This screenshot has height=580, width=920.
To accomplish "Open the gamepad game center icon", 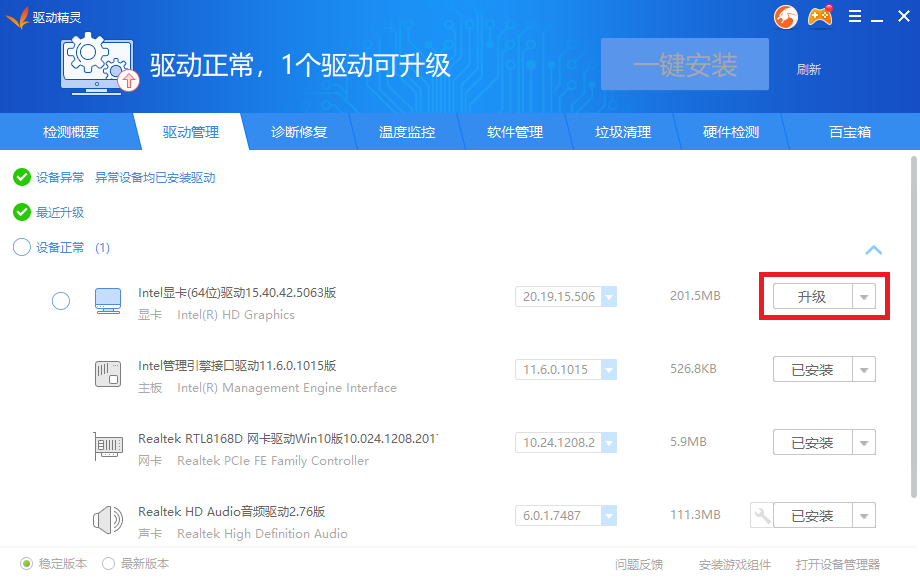I will [822, 16].
